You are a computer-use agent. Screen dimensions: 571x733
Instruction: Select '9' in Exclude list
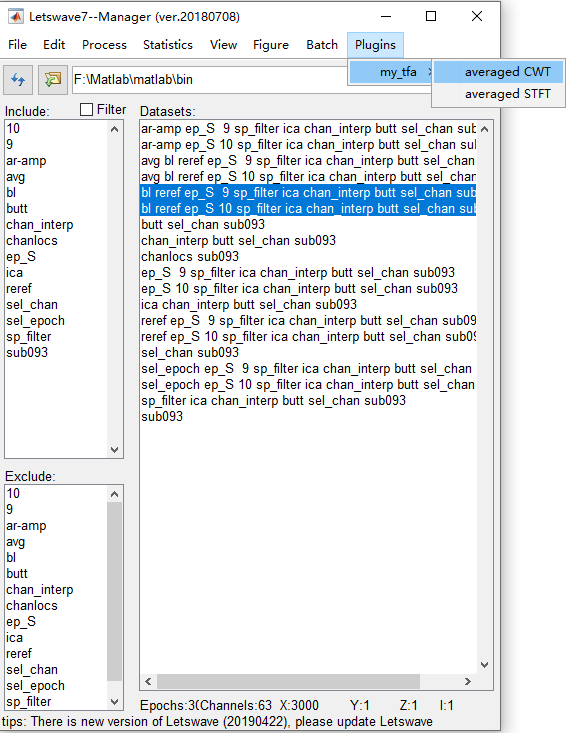pos(56,510)
